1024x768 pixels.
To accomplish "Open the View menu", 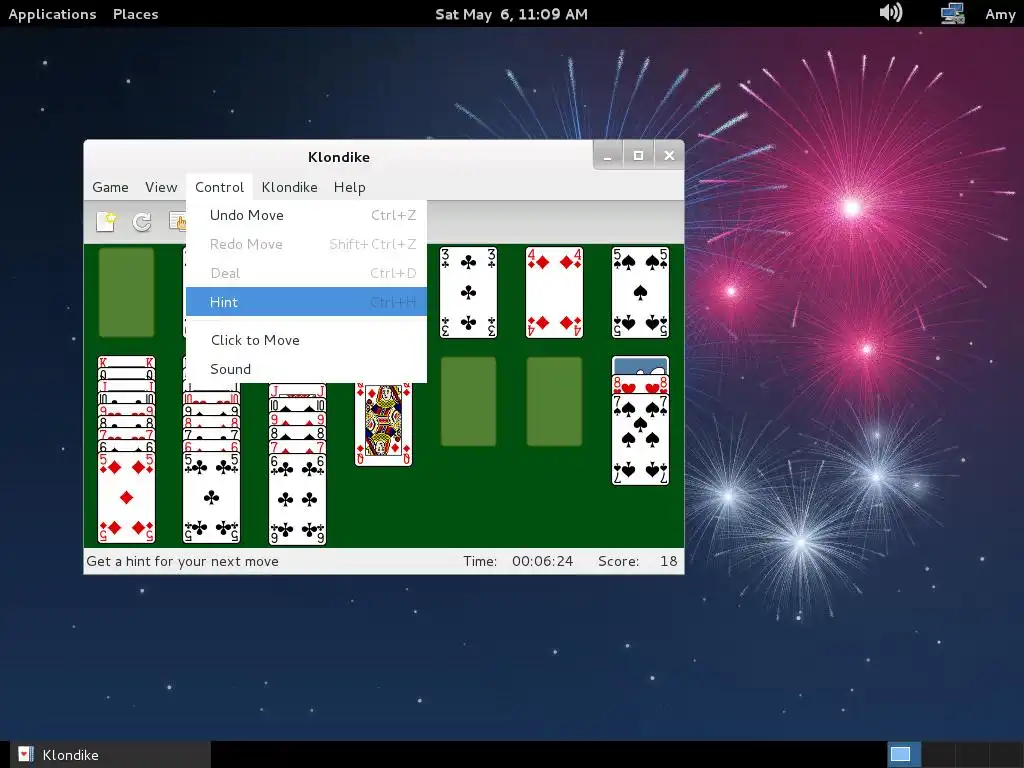I will [161, 187].
